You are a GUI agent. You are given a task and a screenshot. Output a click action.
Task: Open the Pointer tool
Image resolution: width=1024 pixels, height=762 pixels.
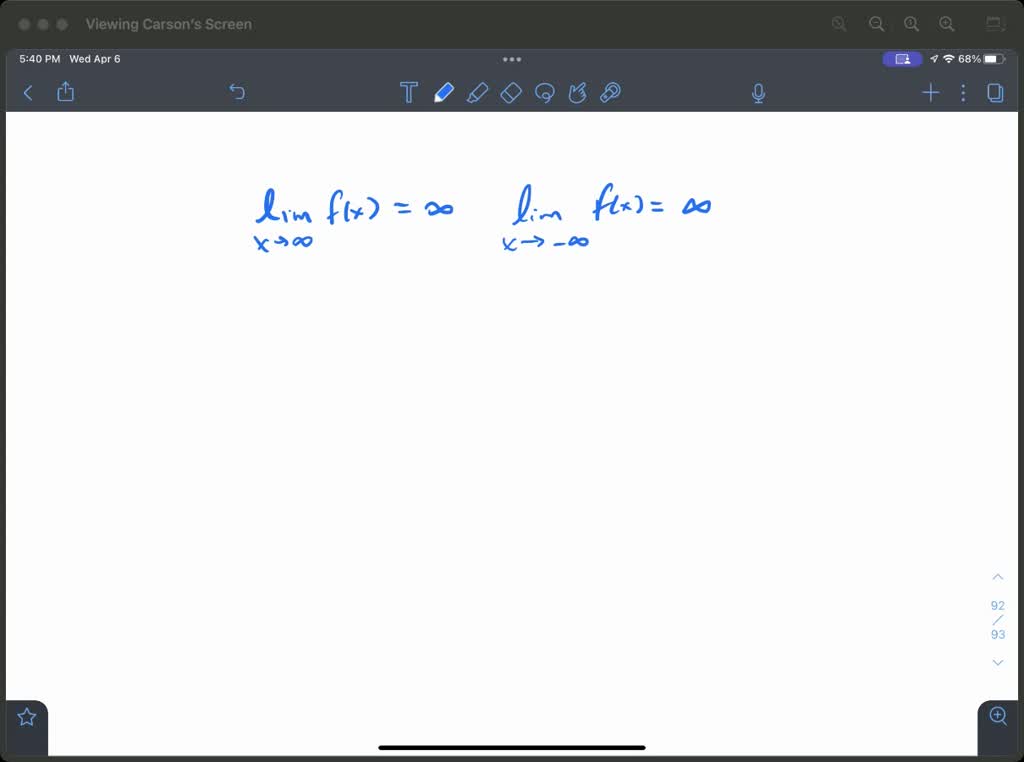tap(578, 92)
